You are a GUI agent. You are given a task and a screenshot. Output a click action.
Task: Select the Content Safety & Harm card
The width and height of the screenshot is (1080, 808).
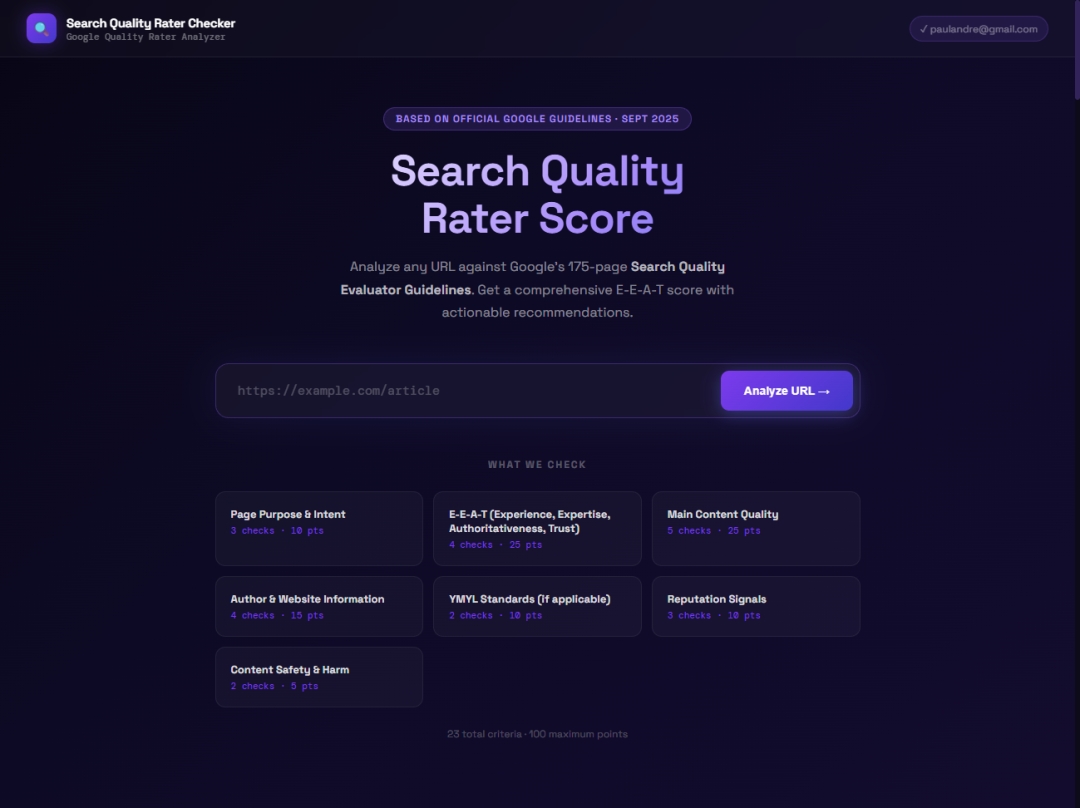coord(318,677)
